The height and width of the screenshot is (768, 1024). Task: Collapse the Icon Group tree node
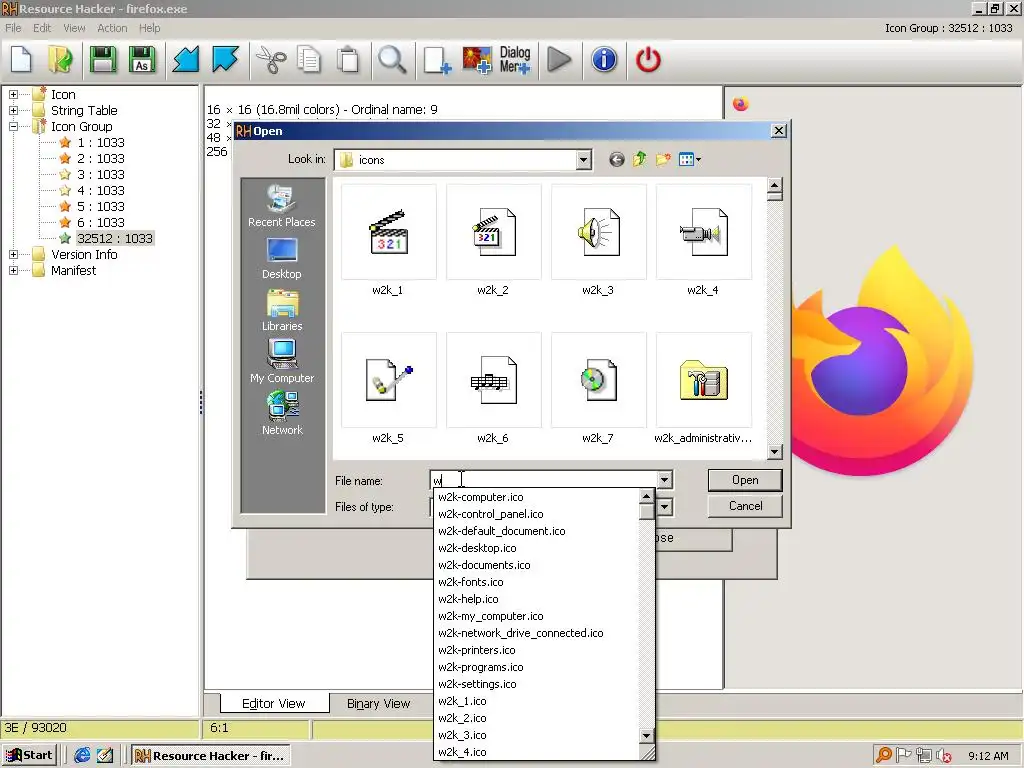tap(13, 127)
